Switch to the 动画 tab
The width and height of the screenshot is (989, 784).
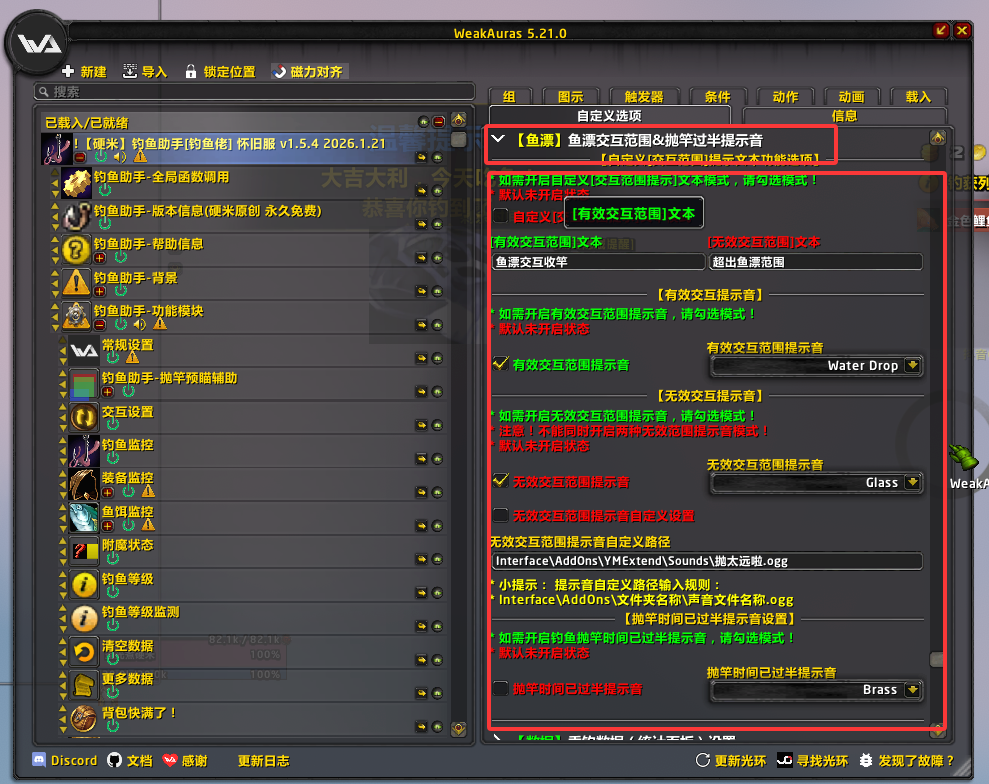click(851, 97)
